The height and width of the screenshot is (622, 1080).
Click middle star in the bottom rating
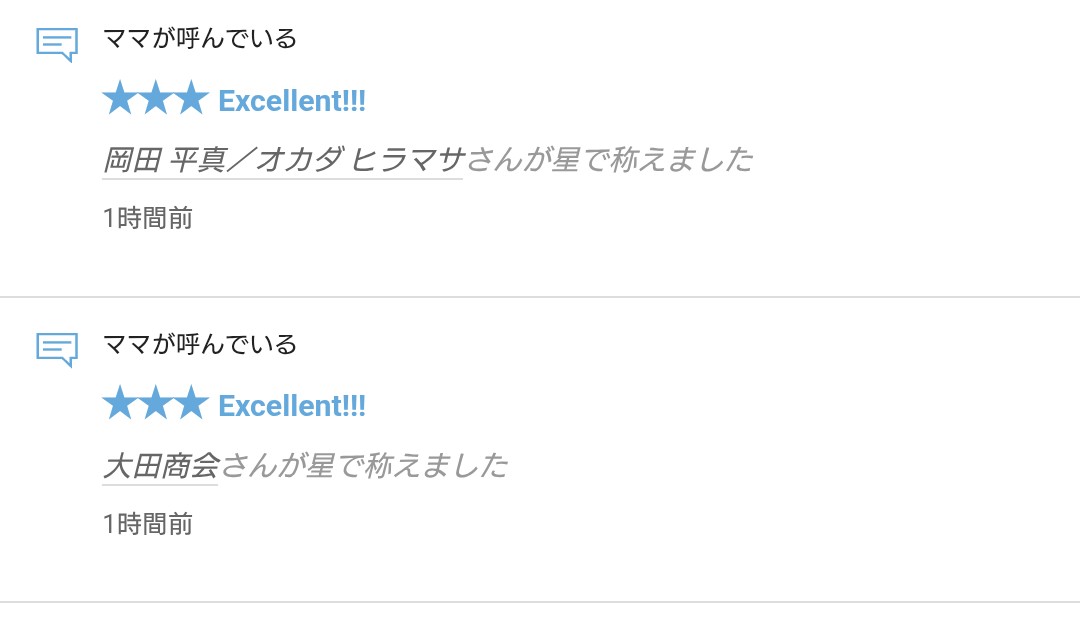point(156,403)
